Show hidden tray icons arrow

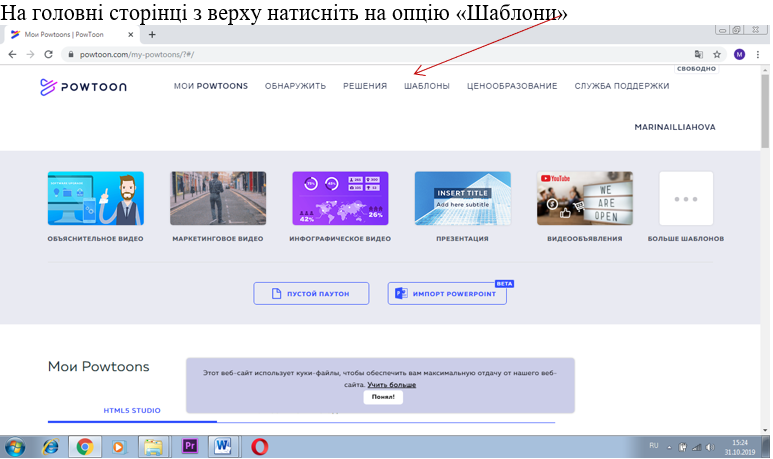tap(669, 448)
